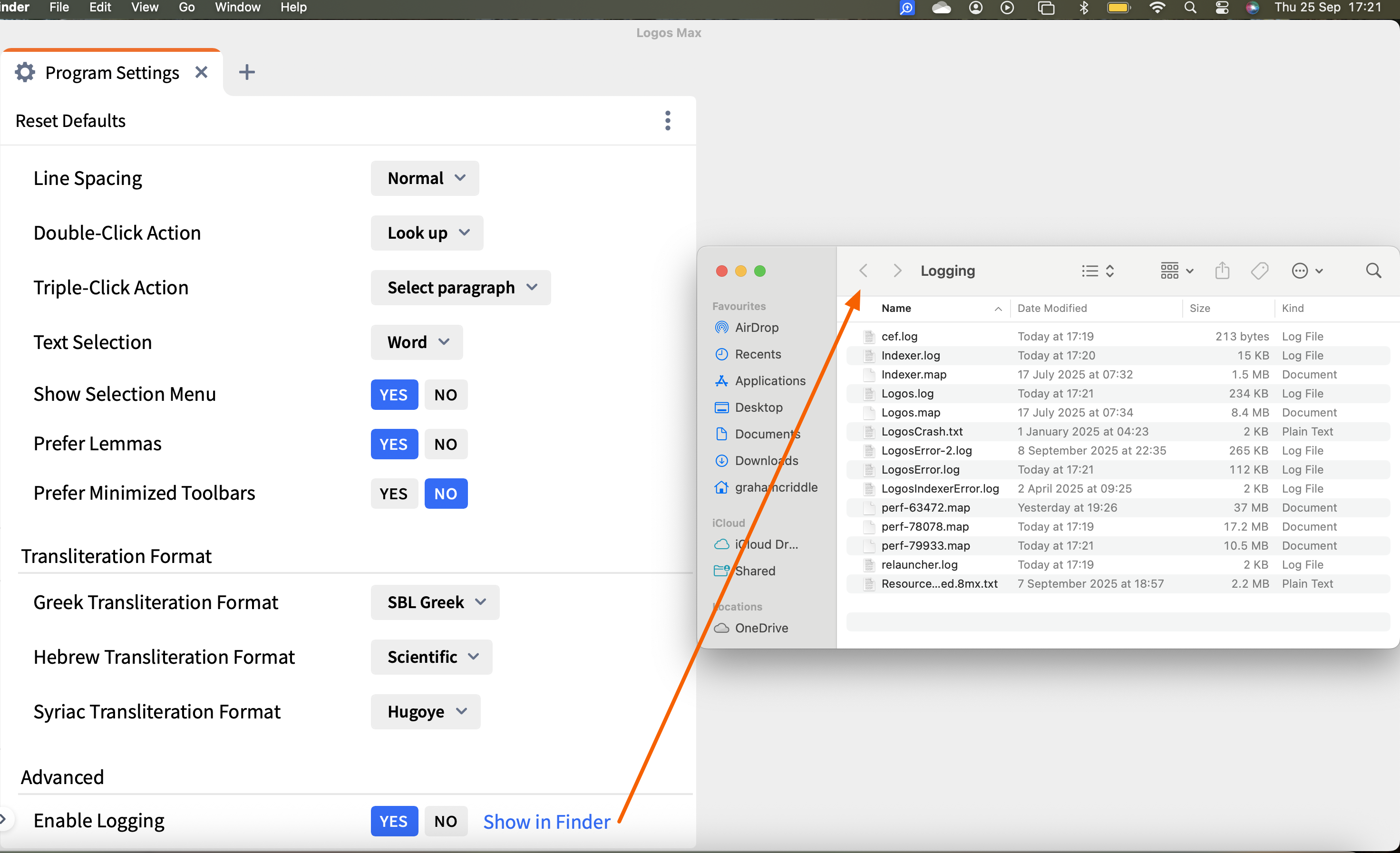
Task: Click the battery icon in menu bar
Action: pos(1119,8)
